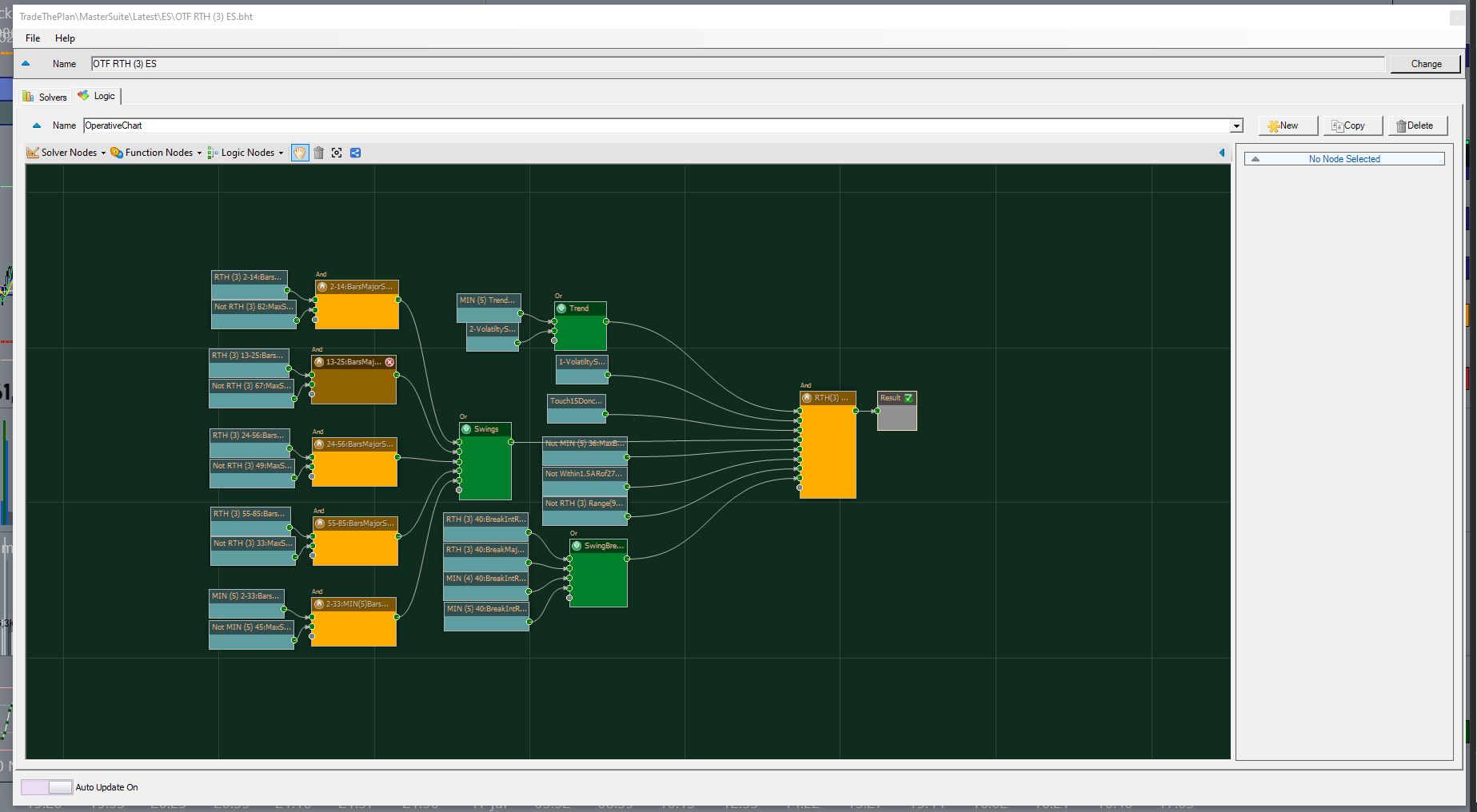Select the 2-VolatiltyS solver node
Image resolution: width=1477 pixels, height=812 pixels.
point(493,337)
